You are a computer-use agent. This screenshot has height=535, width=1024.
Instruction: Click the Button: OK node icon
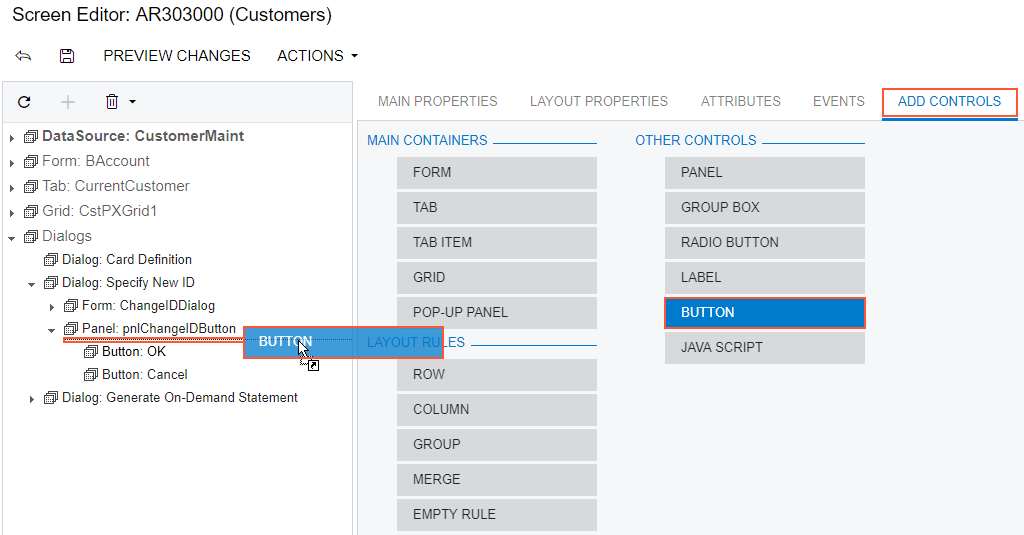click(x=90, y=352)
